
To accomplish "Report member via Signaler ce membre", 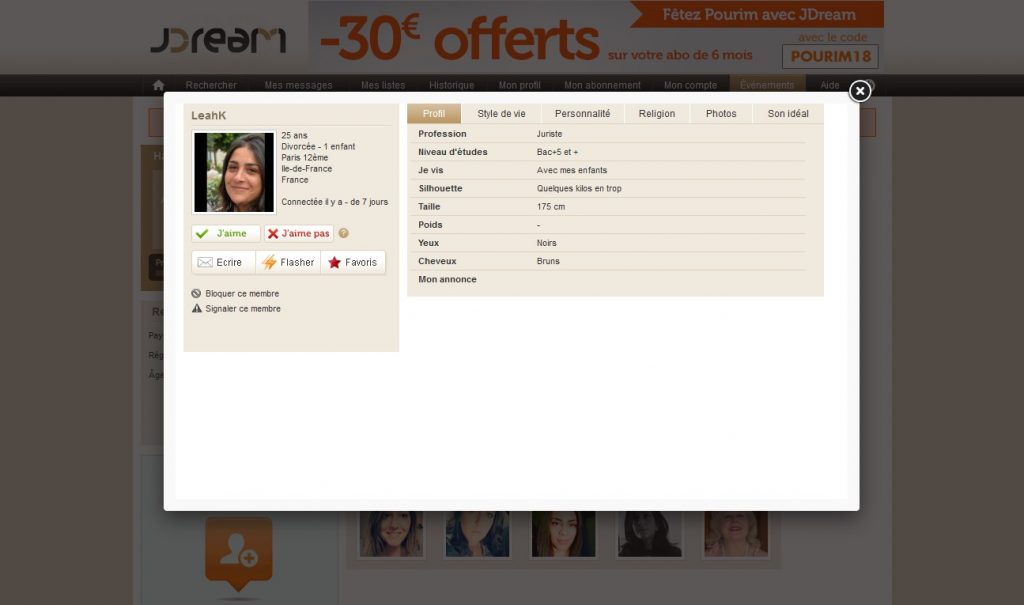I will point(242,309).
